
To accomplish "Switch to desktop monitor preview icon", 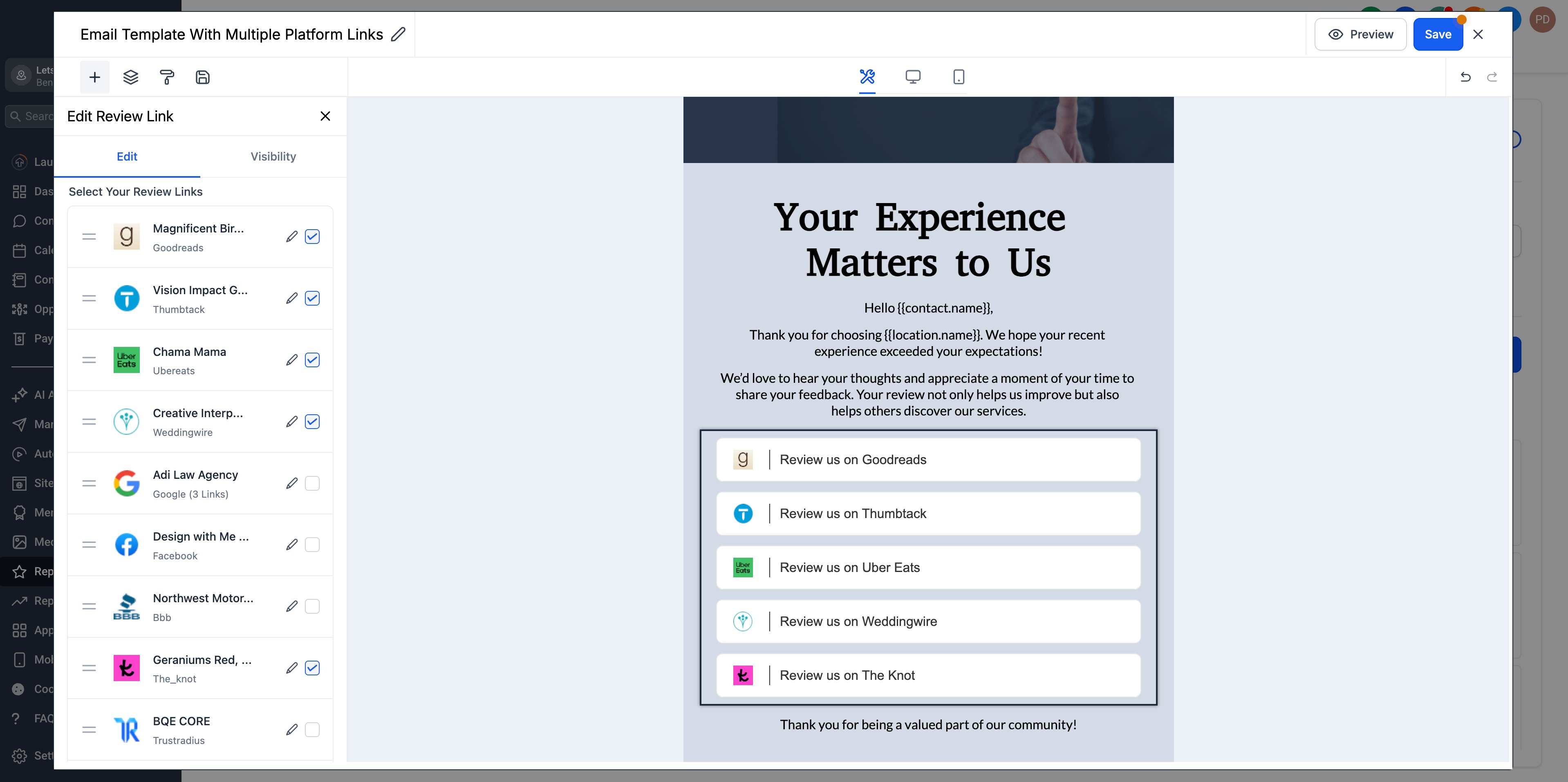I will pyautogui.click(x=912, y=77).
